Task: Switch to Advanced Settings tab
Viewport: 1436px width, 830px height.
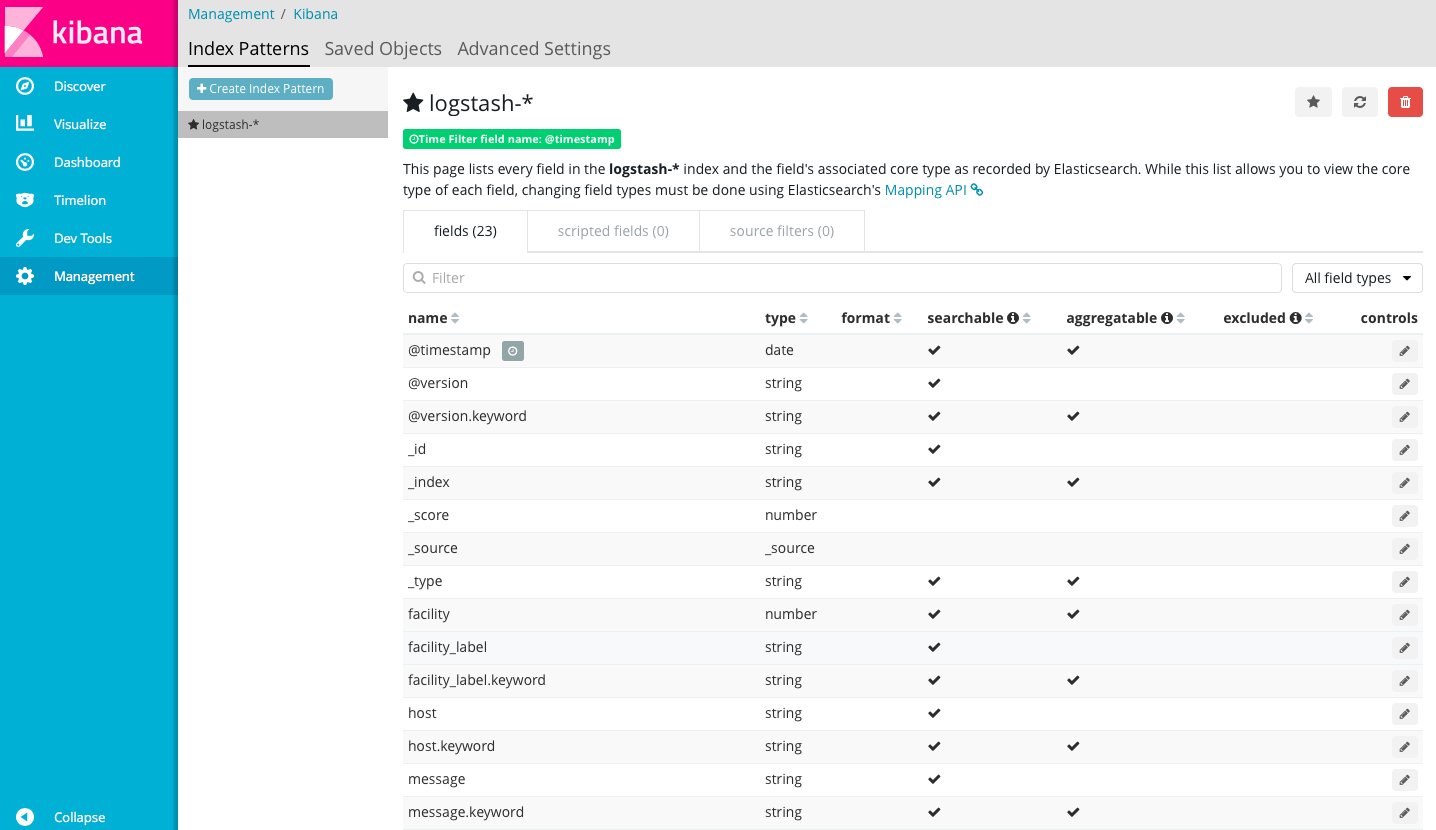Action: [534, 48]
